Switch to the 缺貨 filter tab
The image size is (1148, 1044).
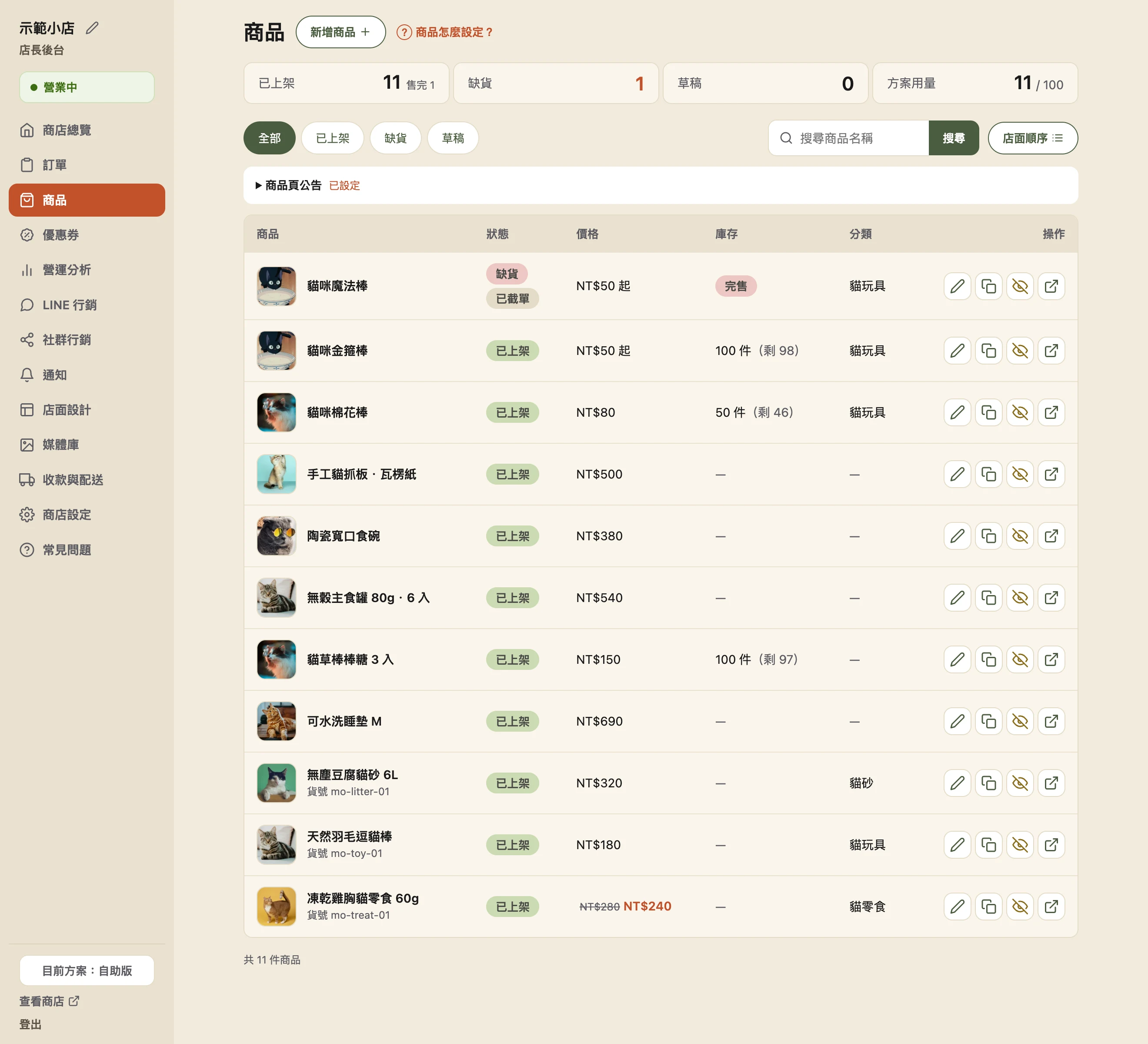tap(395, 138)
